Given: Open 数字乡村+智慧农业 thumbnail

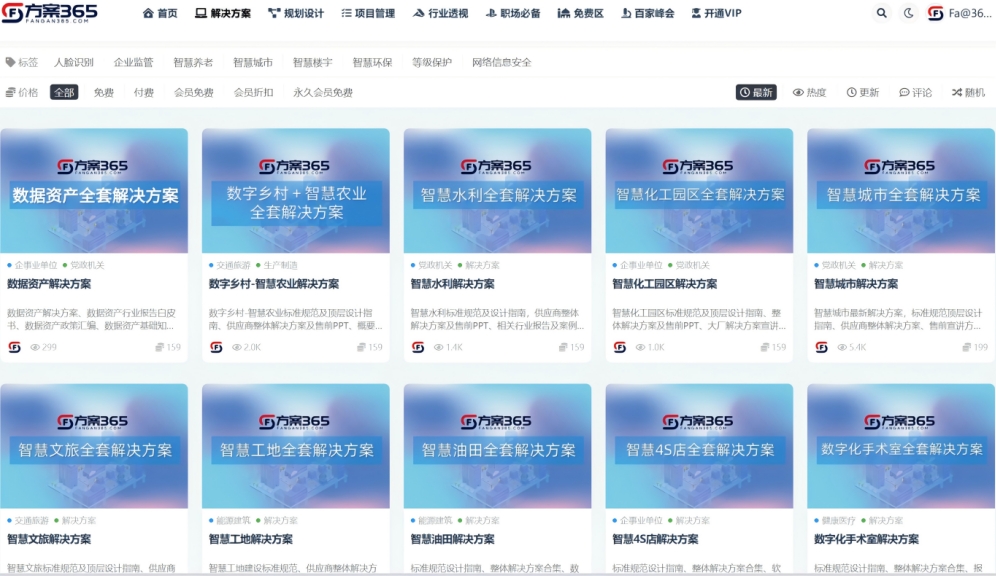Looking at the screenshot, I should pyautogui.click(x=296, y=191).
